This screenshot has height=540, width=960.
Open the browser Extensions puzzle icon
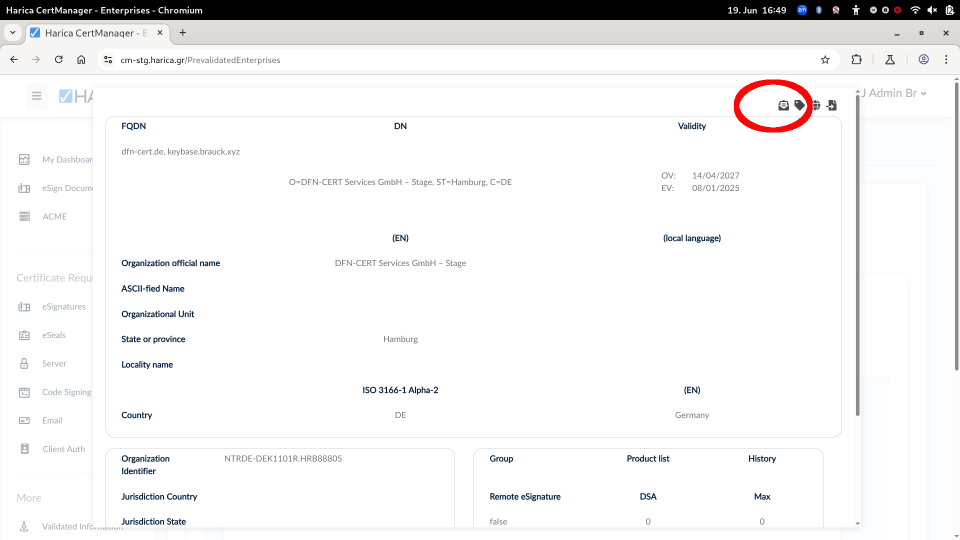pos(857,59)
